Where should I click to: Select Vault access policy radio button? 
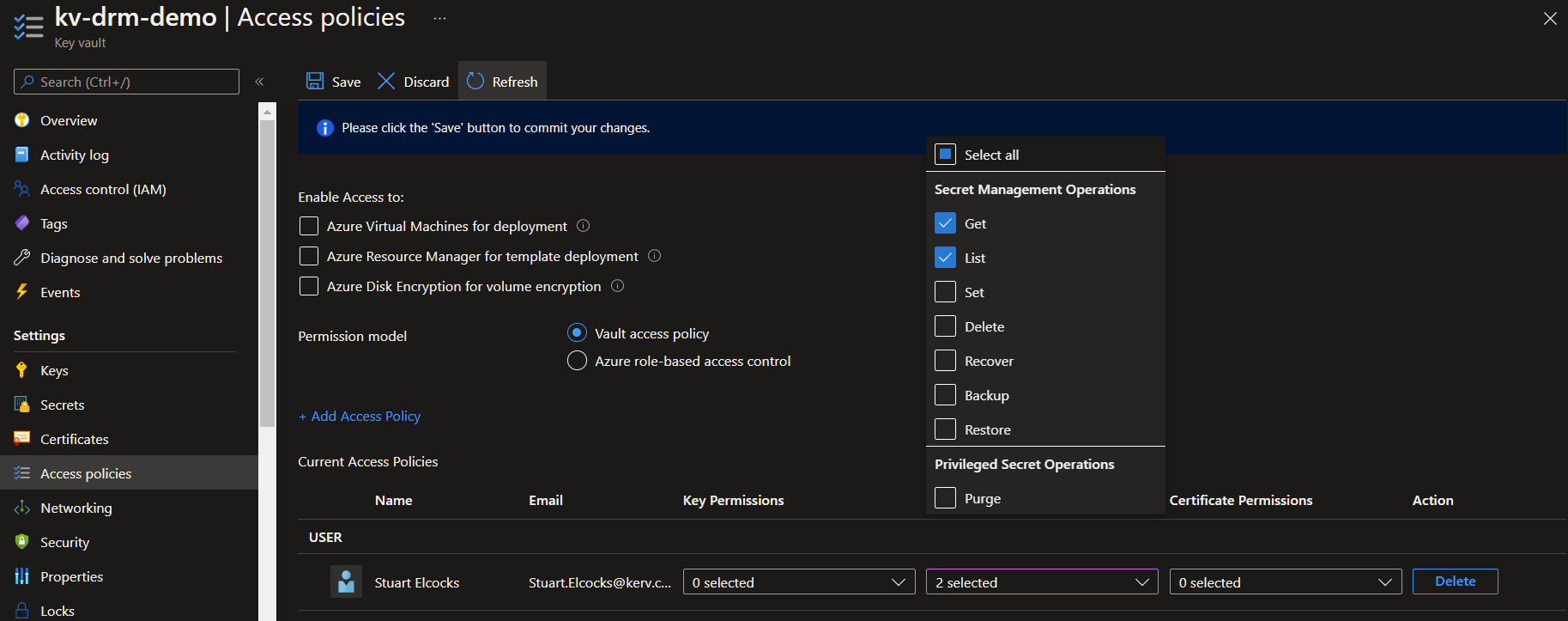pyautogui.click(x=578, y=332)
